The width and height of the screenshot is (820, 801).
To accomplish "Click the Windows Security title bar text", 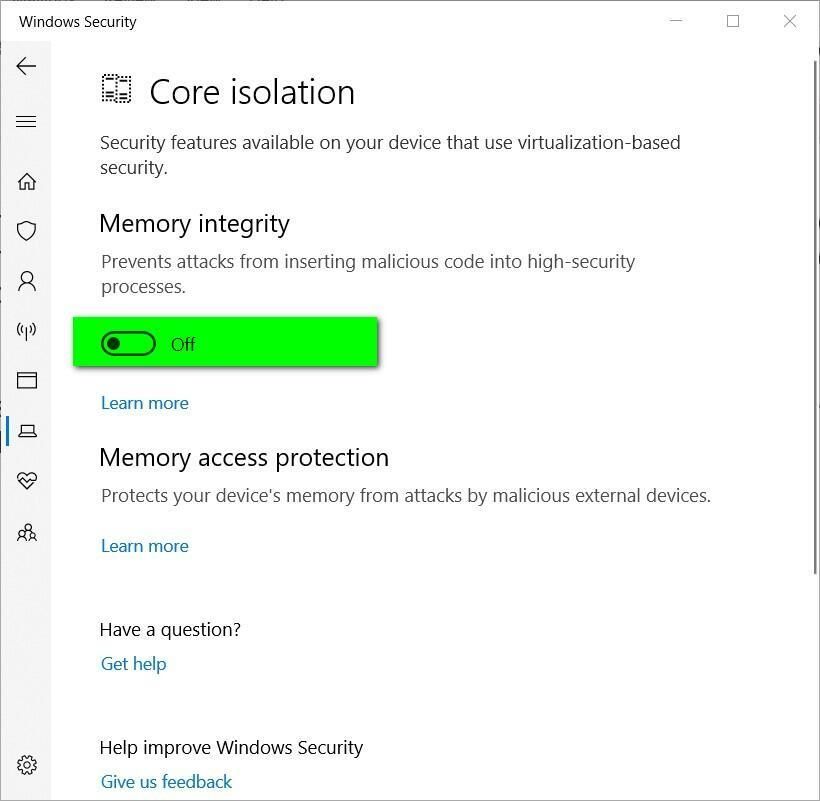I will point(77,21).
